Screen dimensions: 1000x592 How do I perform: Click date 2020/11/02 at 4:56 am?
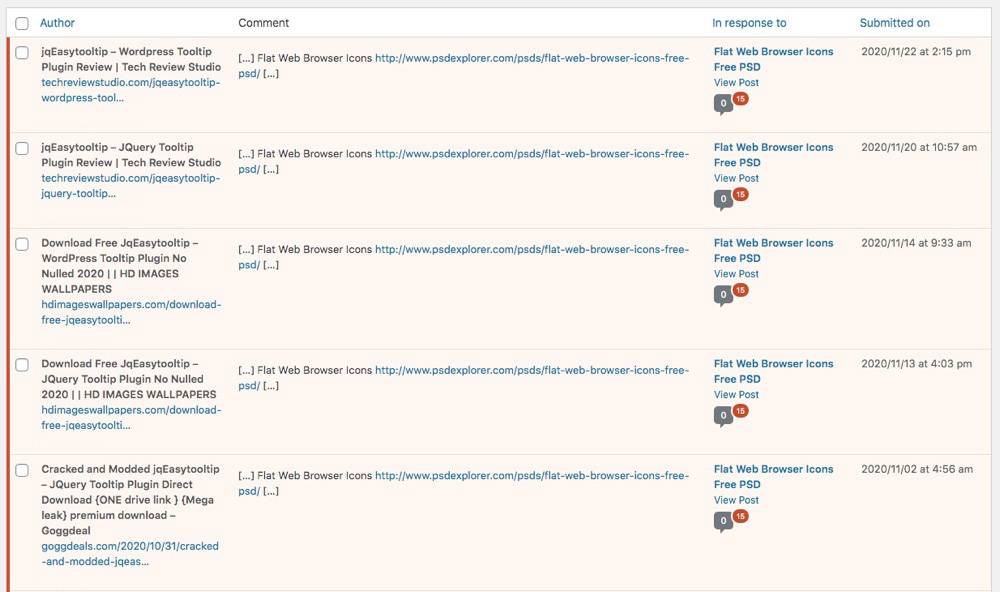(917, 470)
